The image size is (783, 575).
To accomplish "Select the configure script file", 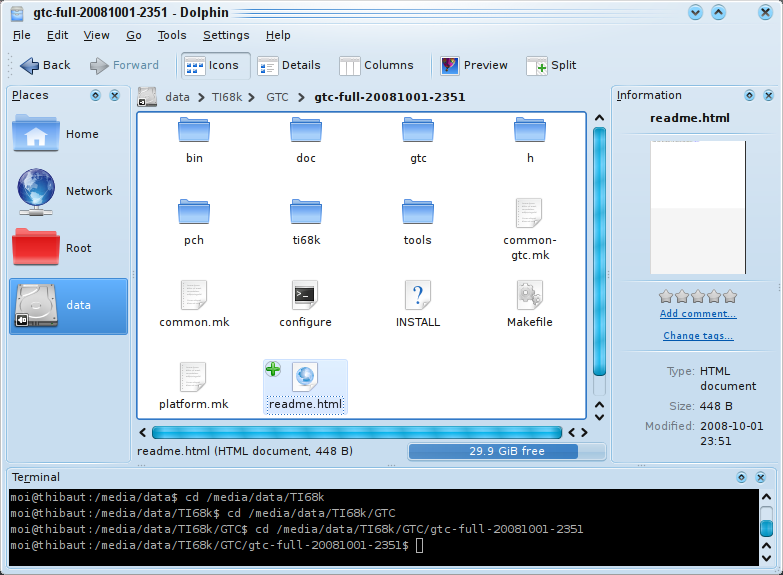I will click(x=305, y=304).
